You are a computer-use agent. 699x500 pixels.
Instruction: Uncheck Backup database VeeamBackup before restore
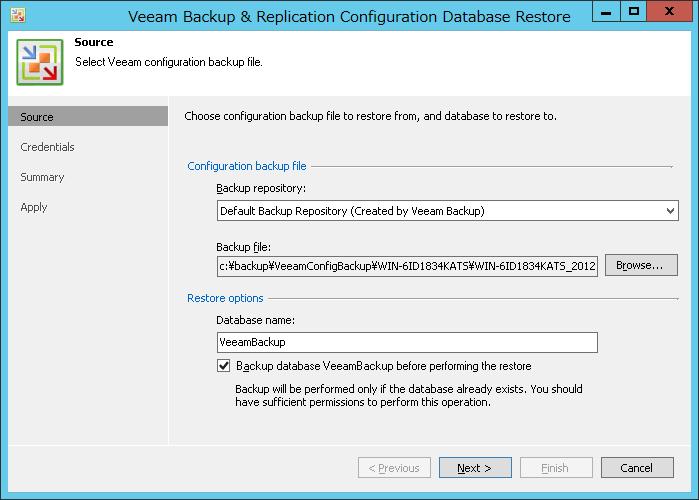pyautogui.click(x=224, y=366)
